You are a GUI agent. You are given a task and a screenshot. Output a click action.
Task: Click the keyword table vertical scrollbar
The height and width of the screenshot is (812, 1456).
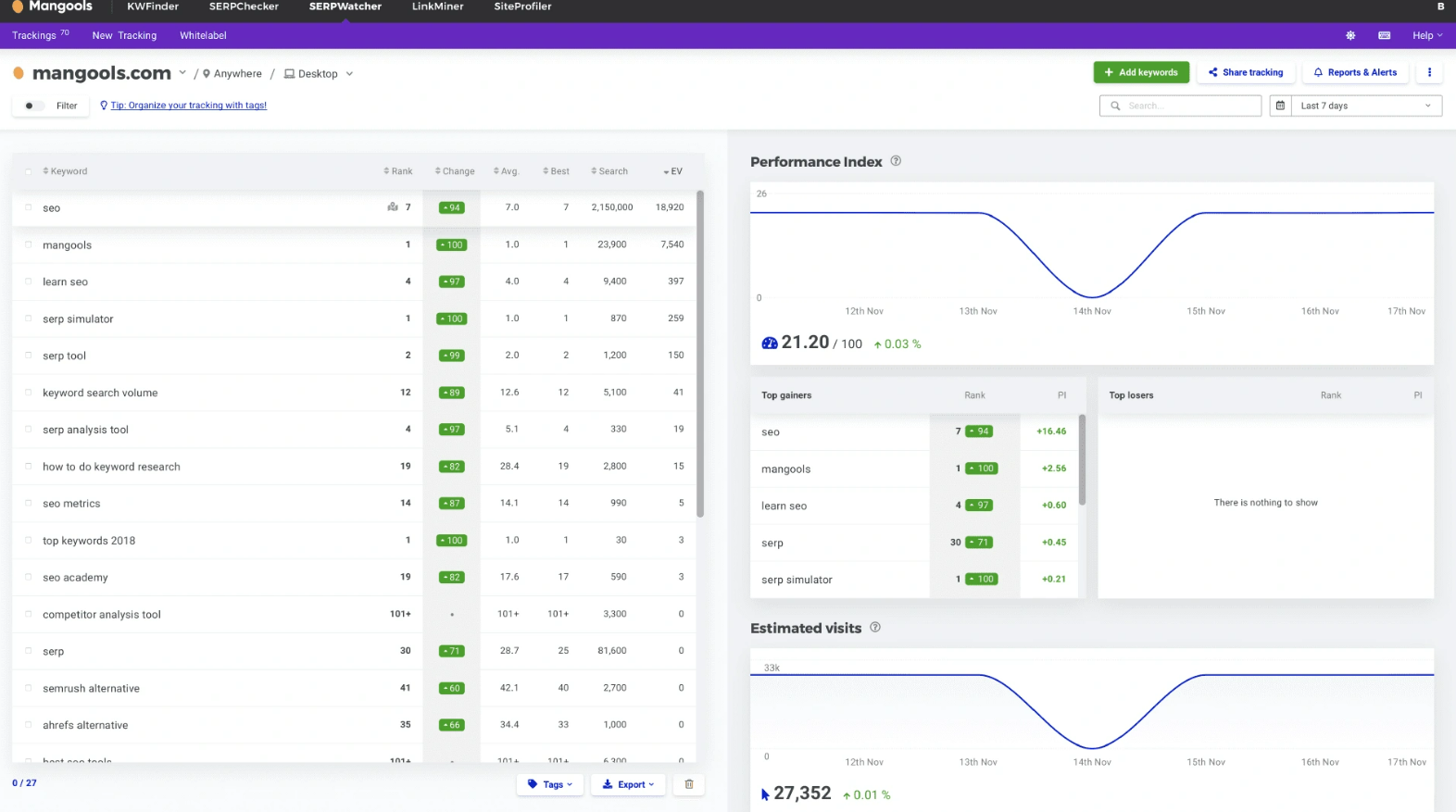pos(700,354)
